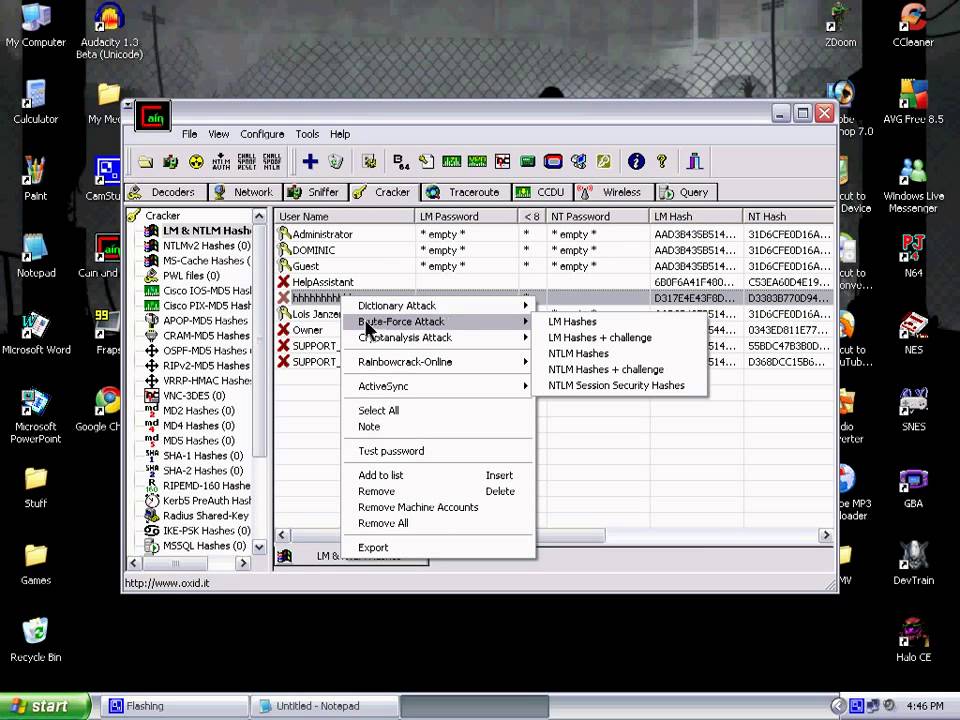Switch to the Sniffer tab
The image size is (960, 720).
click(315, 192)
